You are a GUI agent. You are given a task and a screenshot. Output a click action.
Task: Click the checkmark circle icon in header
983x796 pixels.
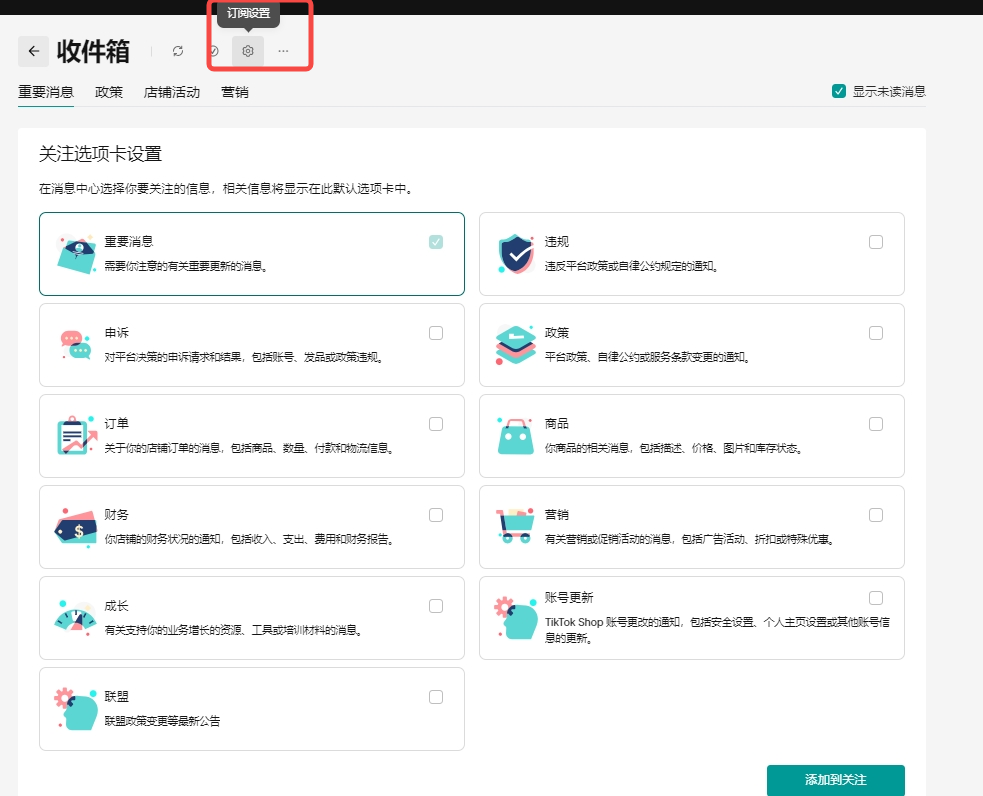(213, 51)
